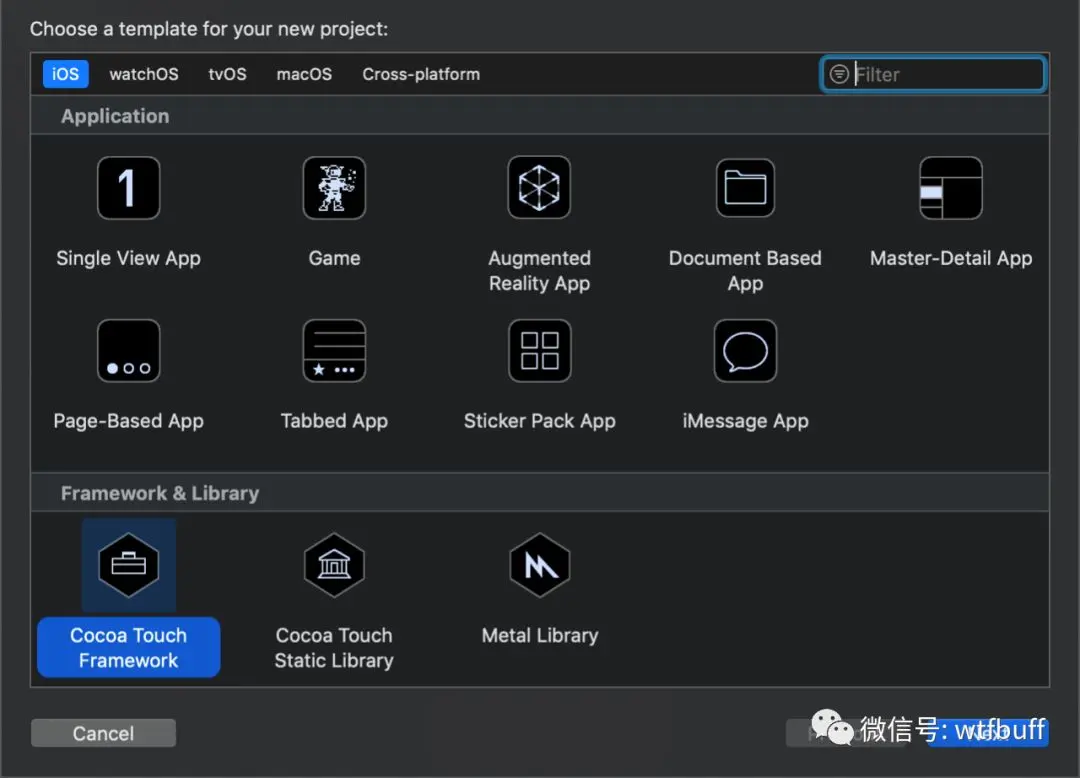
Task: Select the Sticker Pack App grid icon
Action: [539, 350]
